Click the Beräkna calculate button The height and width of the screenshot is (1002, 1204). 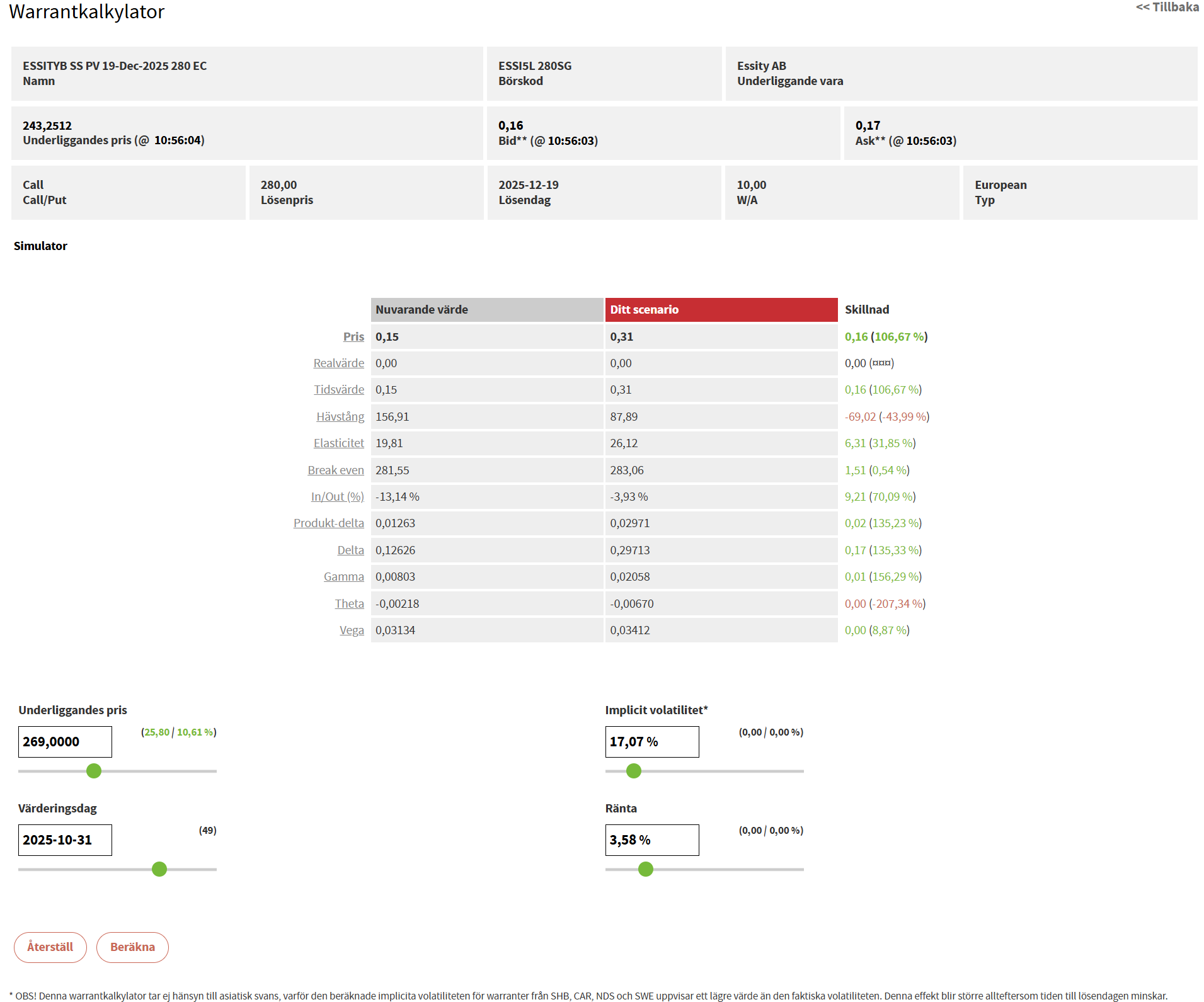(x=132, y=947)
